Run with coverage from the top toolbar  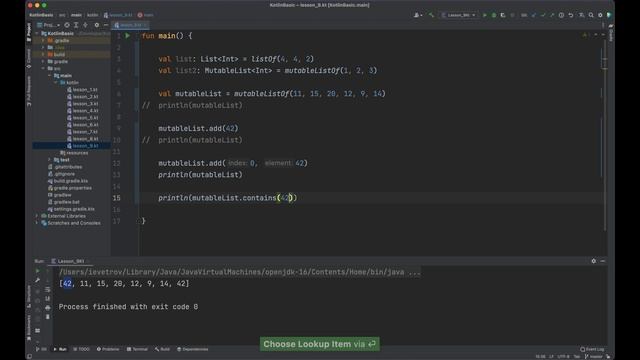[503, 15]
